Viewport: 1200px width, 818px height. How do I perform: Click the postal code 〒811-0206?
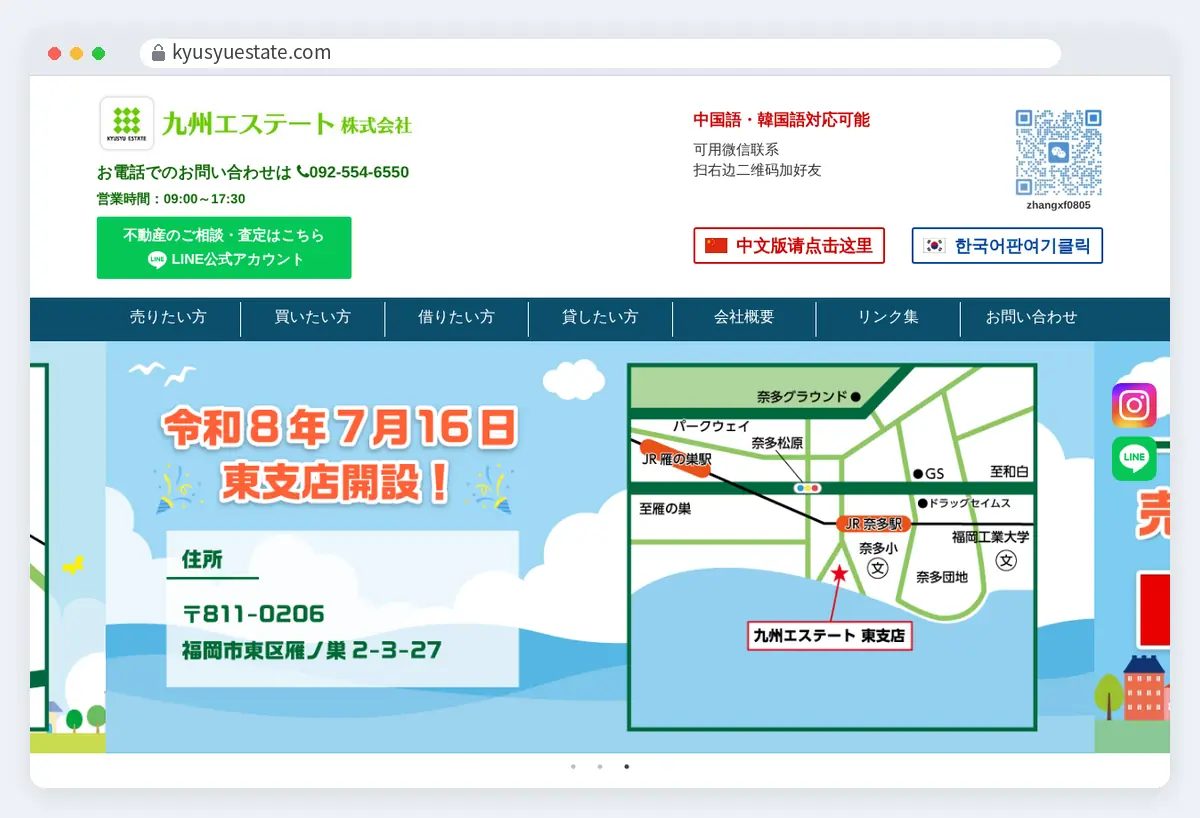[254, 613]
